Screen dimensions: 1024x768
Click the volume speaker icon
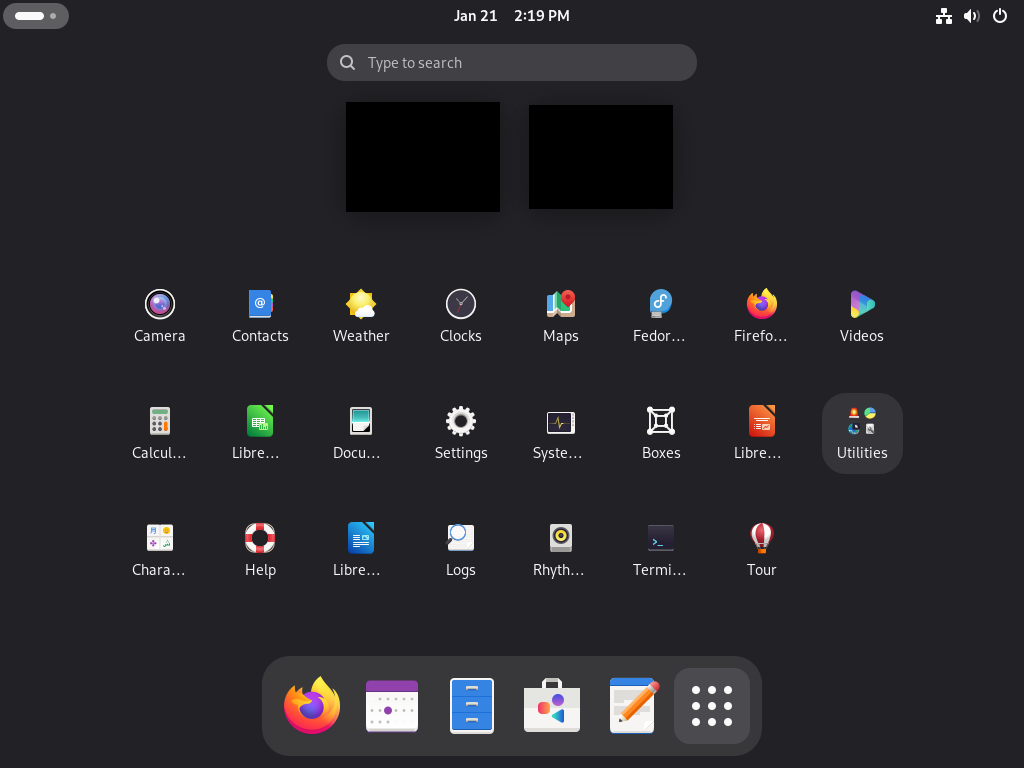pyautogui.click(x=972, y=16)
